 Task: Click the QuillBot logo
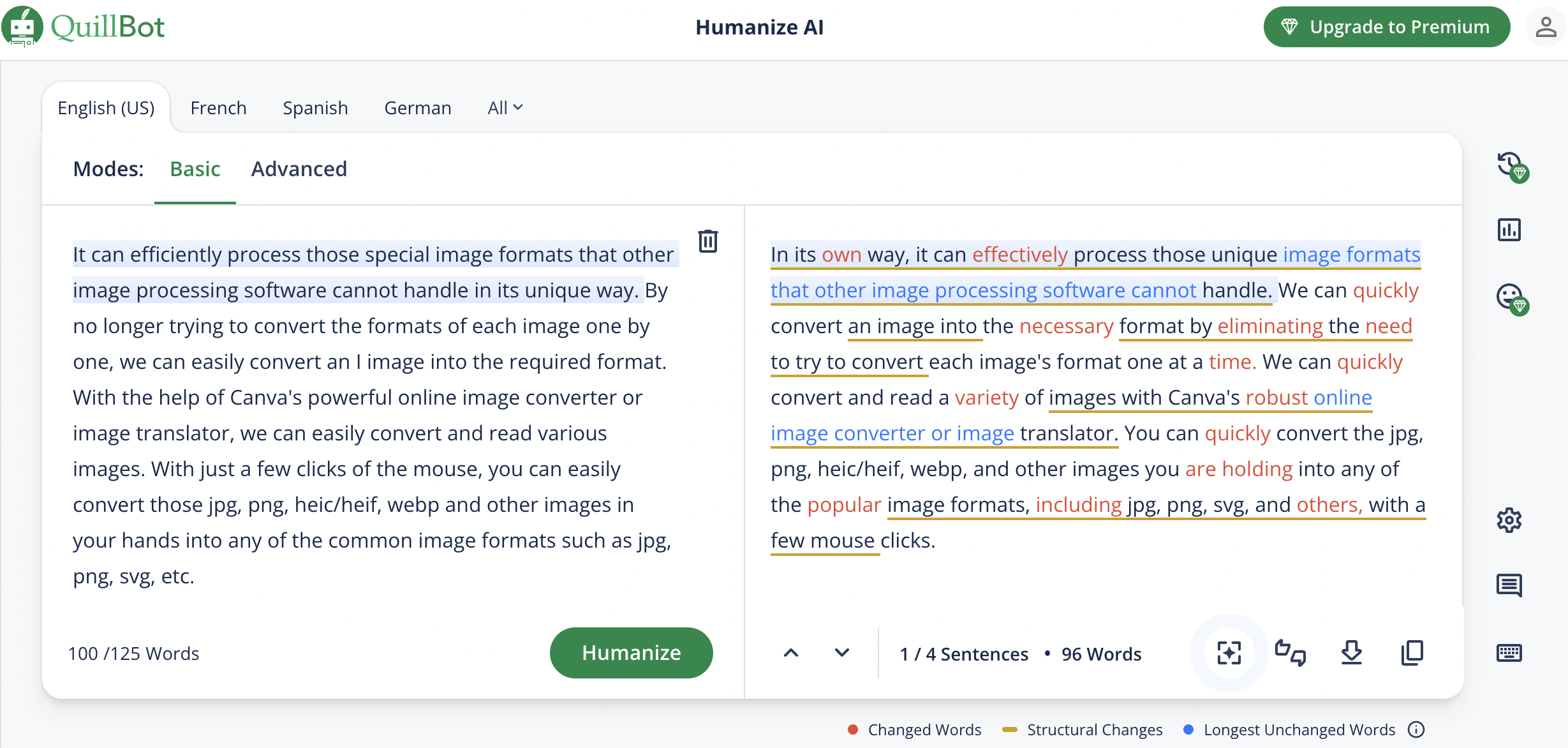[x=84, y=27]
